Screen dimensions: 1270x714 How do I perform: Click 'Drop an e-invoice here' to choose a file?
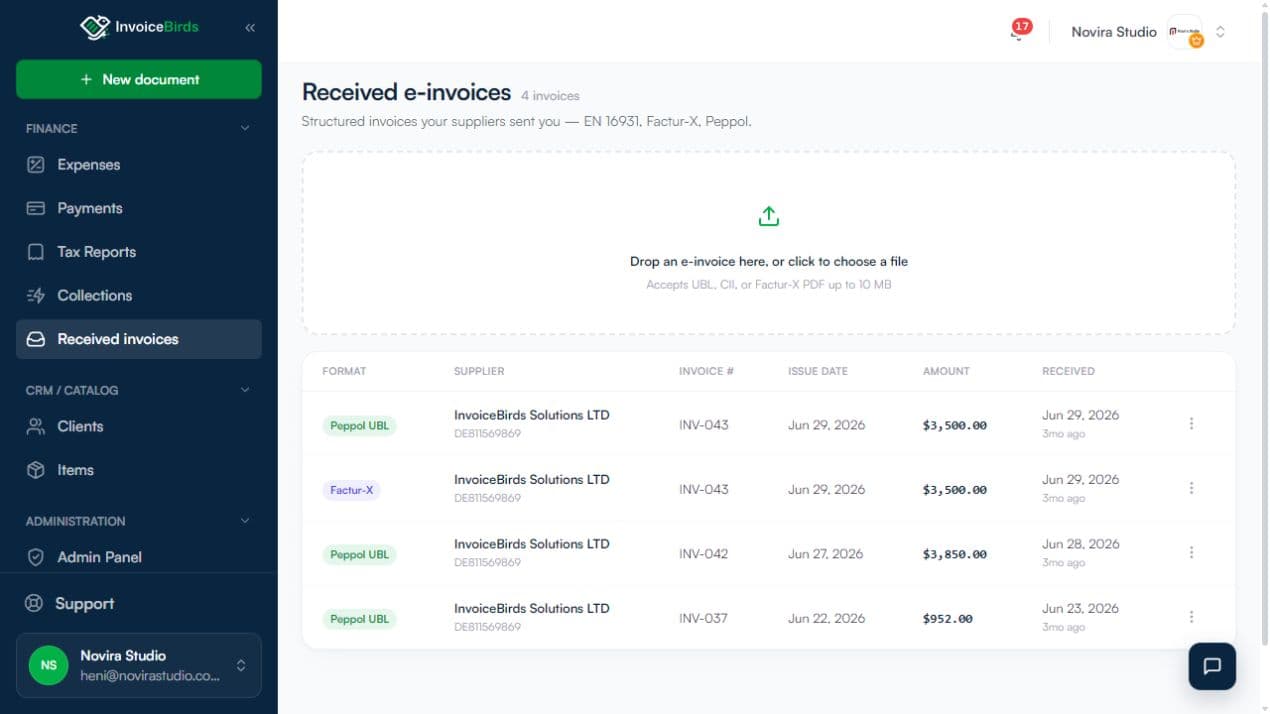pyautogui.click(x=768, y=261)
